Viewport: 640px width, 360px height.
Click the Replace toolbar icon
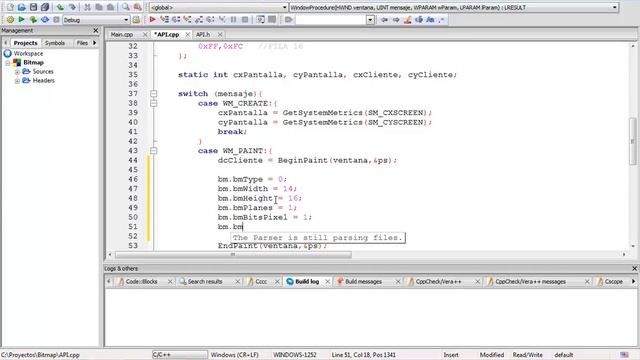pos(137,7)
